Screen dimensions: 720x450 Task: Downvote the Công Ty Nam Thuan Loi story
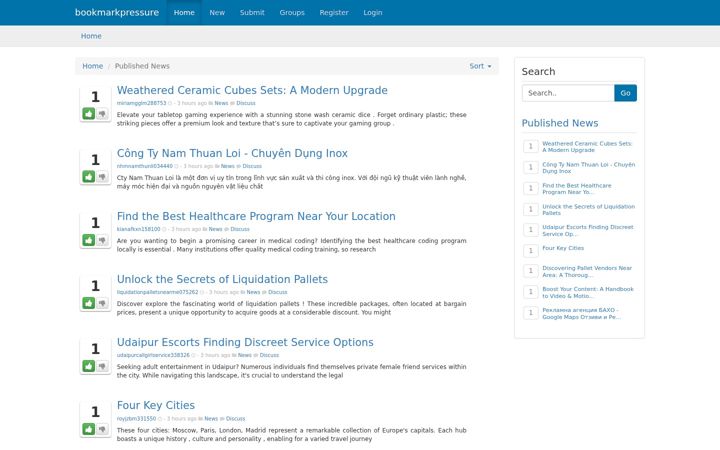(102, 176)
